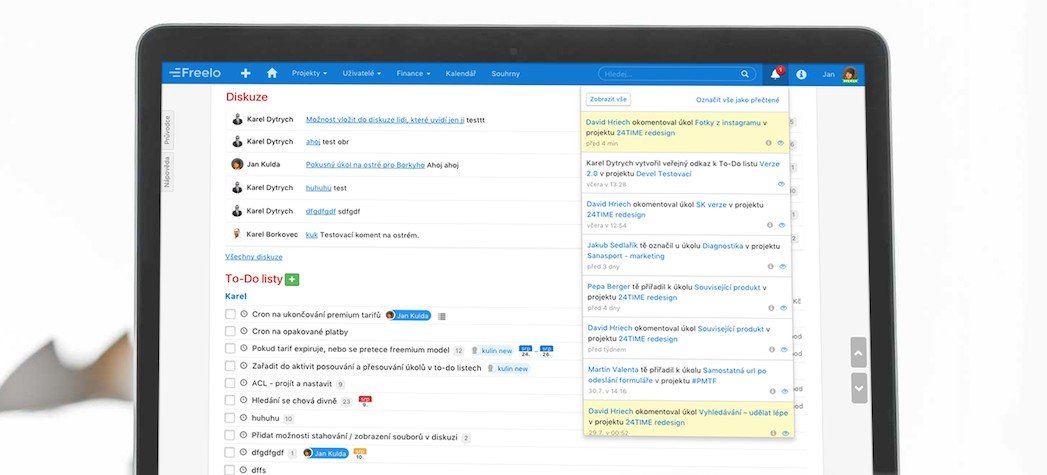Check off Cron na ukončování premium tarifů
The height and width of the screenshot is (475, 1047).
(x=230, y=314)
